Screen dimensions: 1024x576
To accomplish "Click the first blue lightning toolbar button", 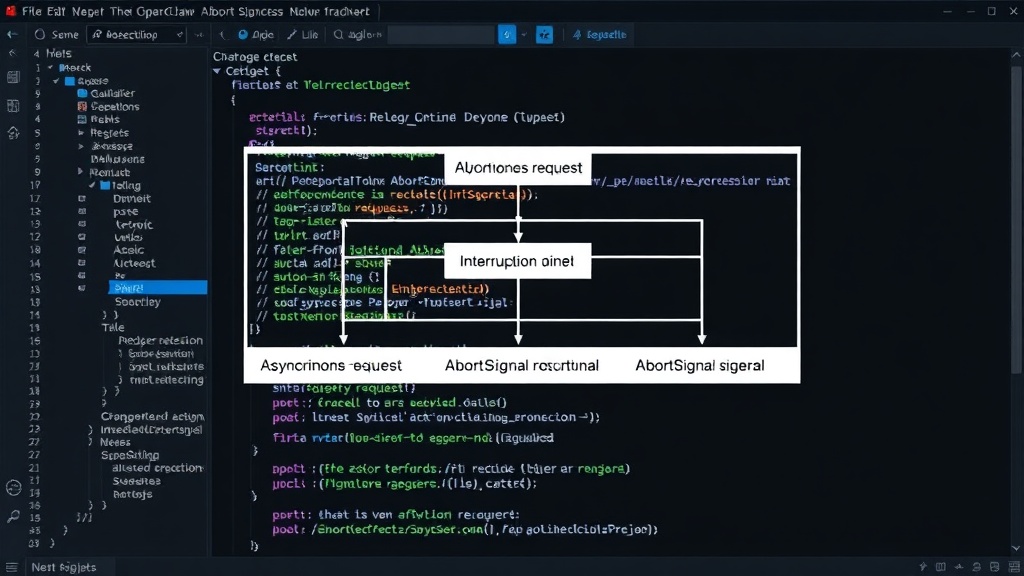I will click(x=507, y=35).
